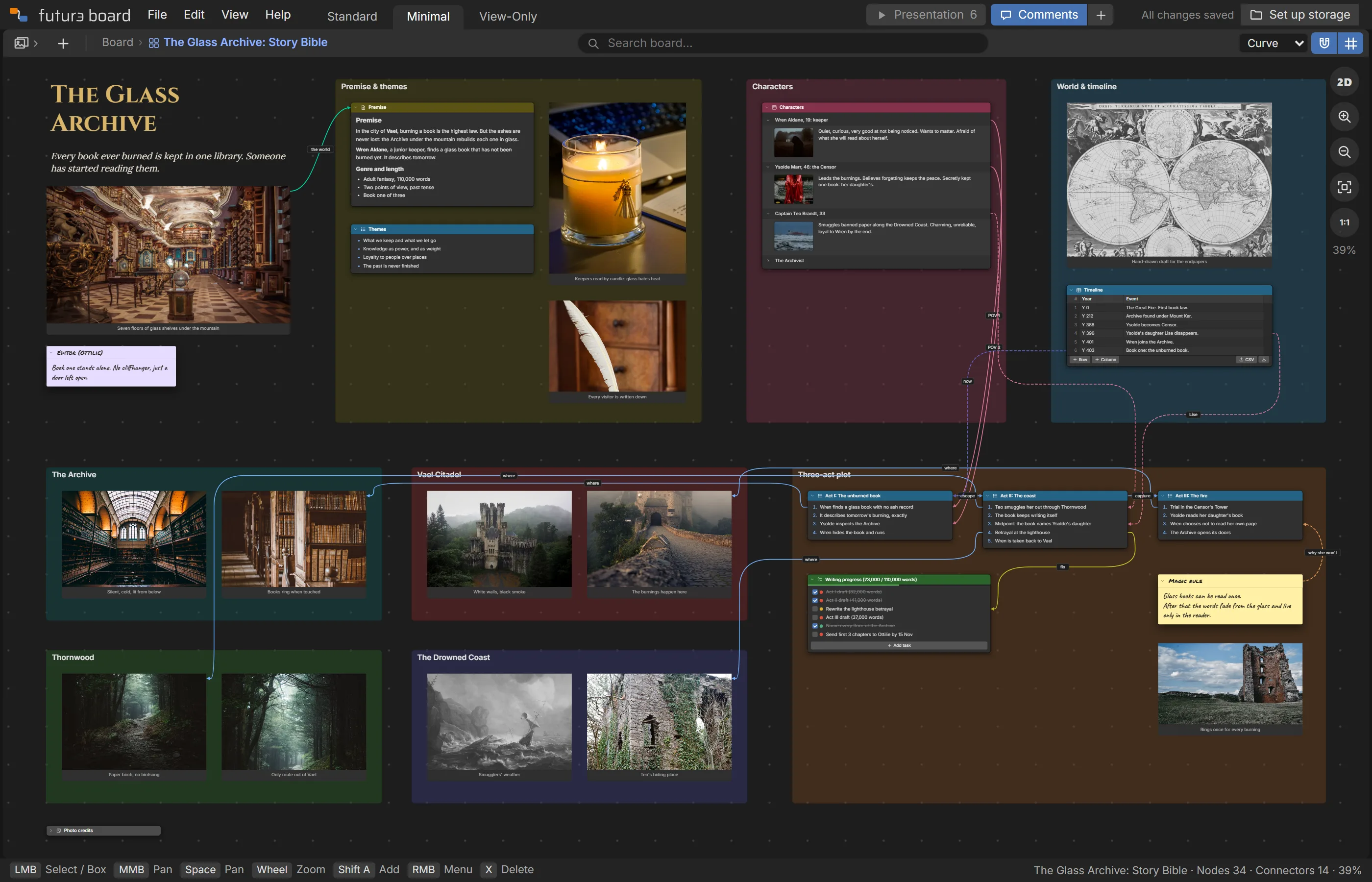Open the image panel icon in breadcrumb bar
Viewport: 1372px width, 882px height.
(x=21, y=43)
